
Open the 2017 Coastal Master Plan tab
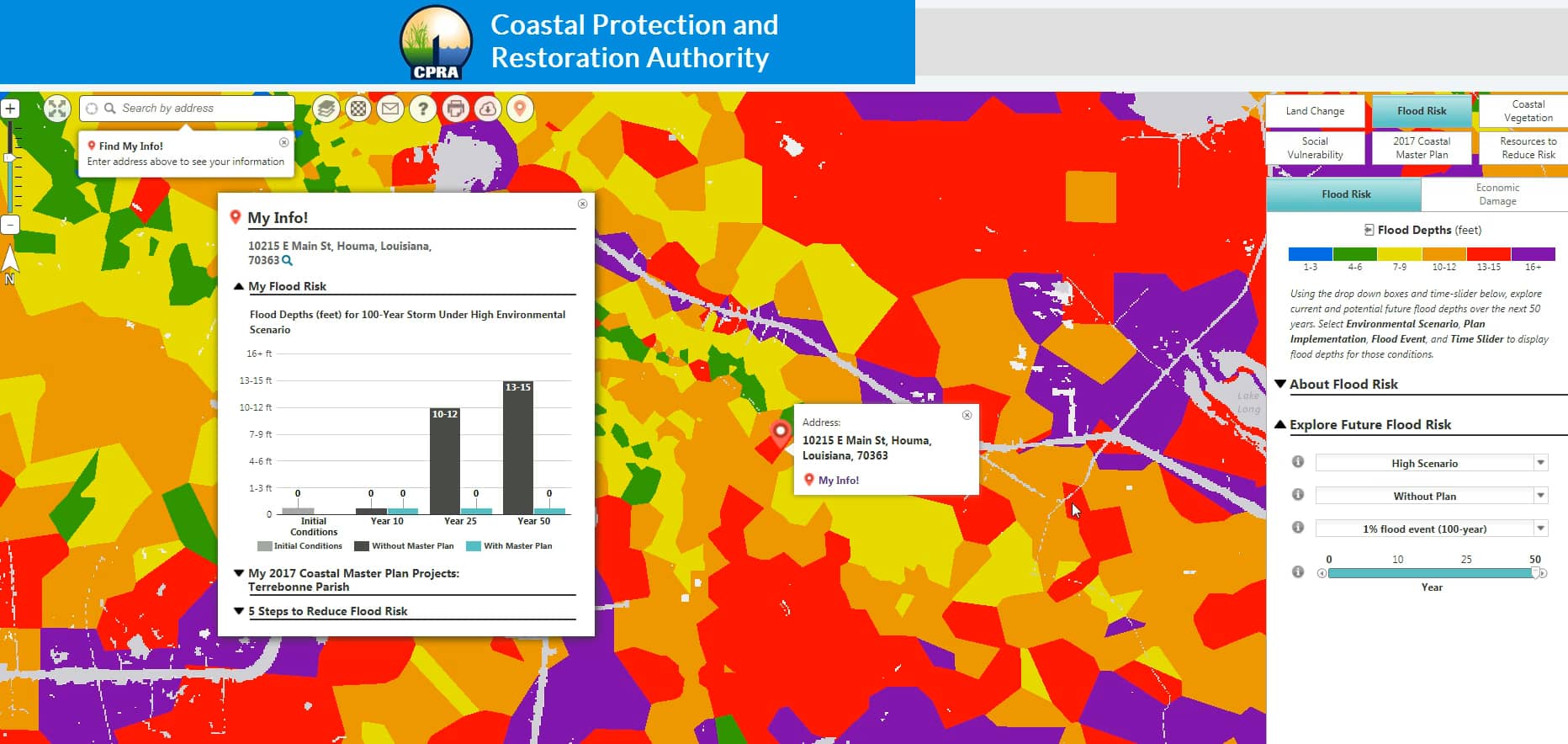1422,148
